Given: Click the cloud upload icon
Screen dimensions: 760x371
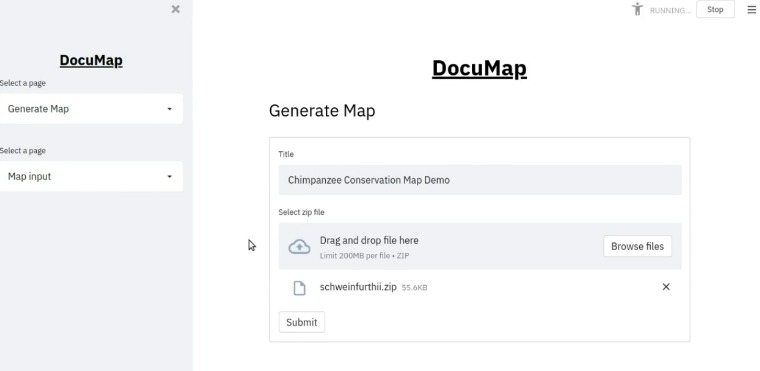Looking at the screenshot, I should [x=300, y=247].
